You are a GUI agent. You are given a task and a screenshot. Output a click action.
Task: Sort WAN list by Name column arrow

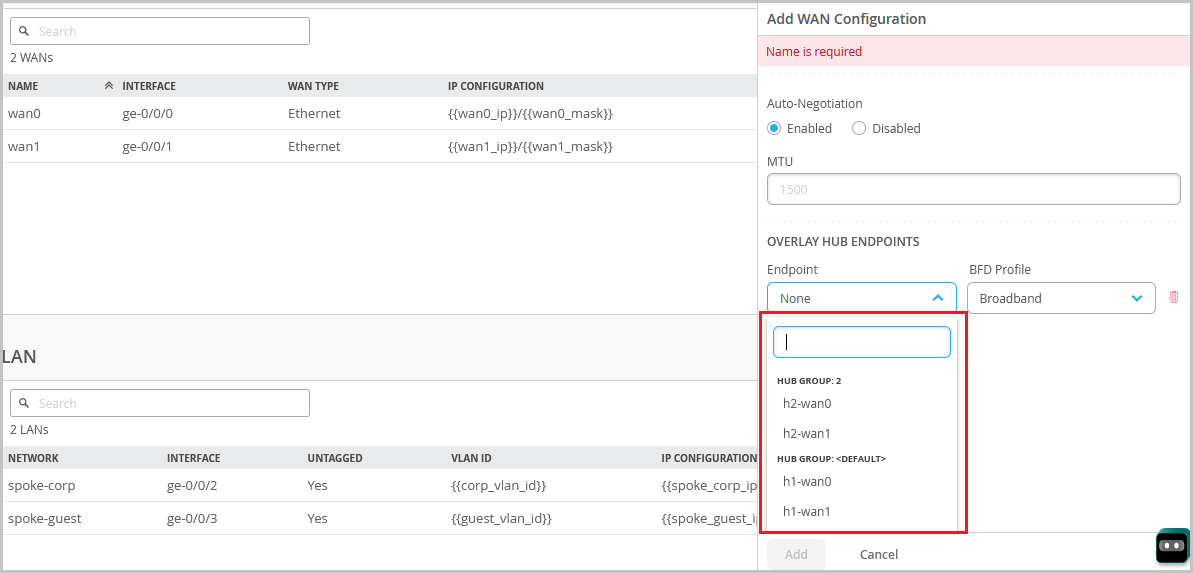109,86
